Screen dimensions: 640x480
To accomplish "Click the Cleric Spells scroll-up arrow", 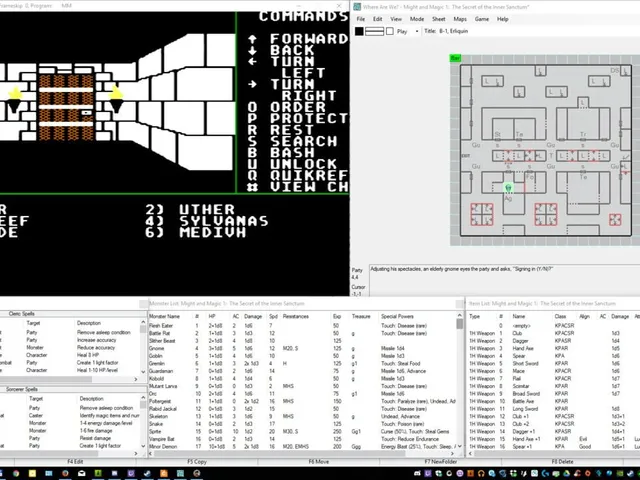I will pyautogui.click(x=143, y=322).
